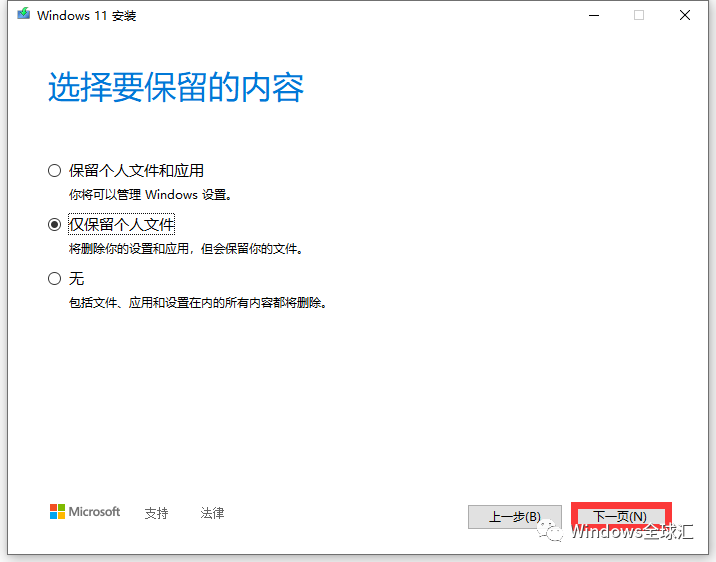
Task: Click the heading "选择要保留的内容"
Action: [x=176, y=87]
